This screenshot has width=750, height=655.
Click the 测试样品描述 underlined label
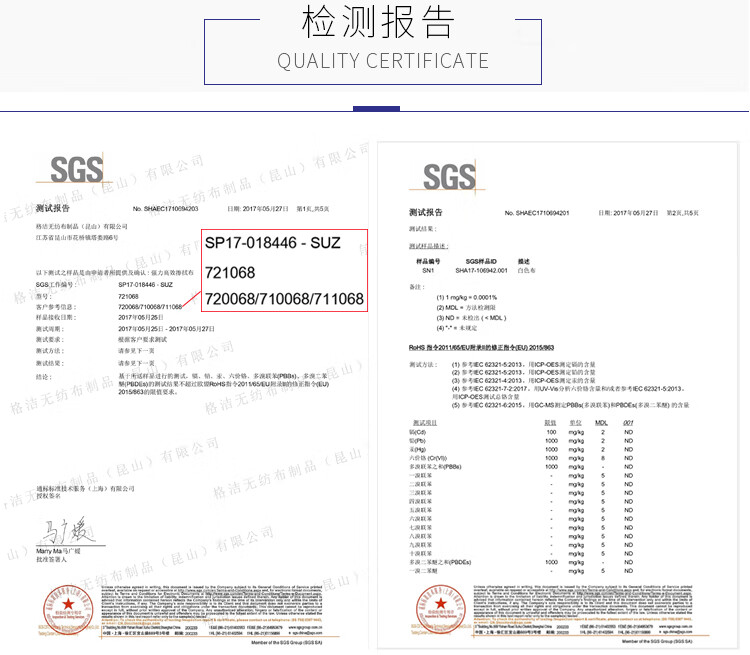tap(429, 246)
